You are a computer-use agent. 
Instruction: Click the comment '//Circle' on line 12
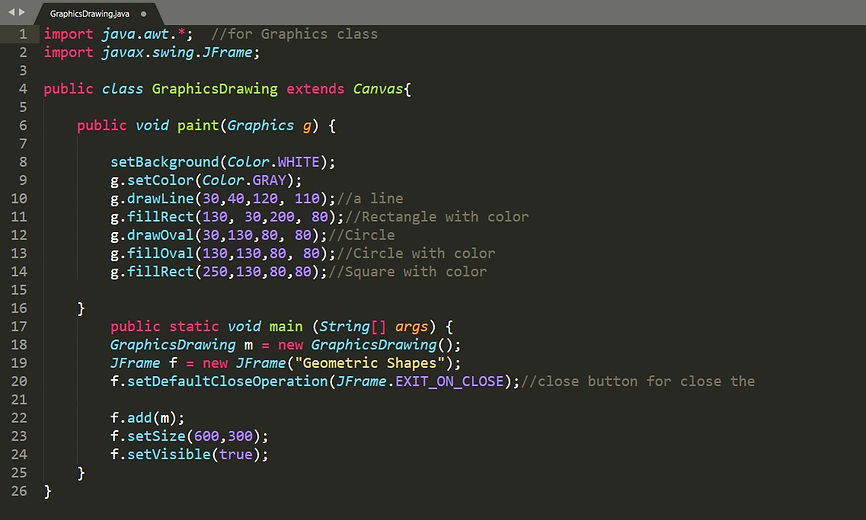coord(362,235)
